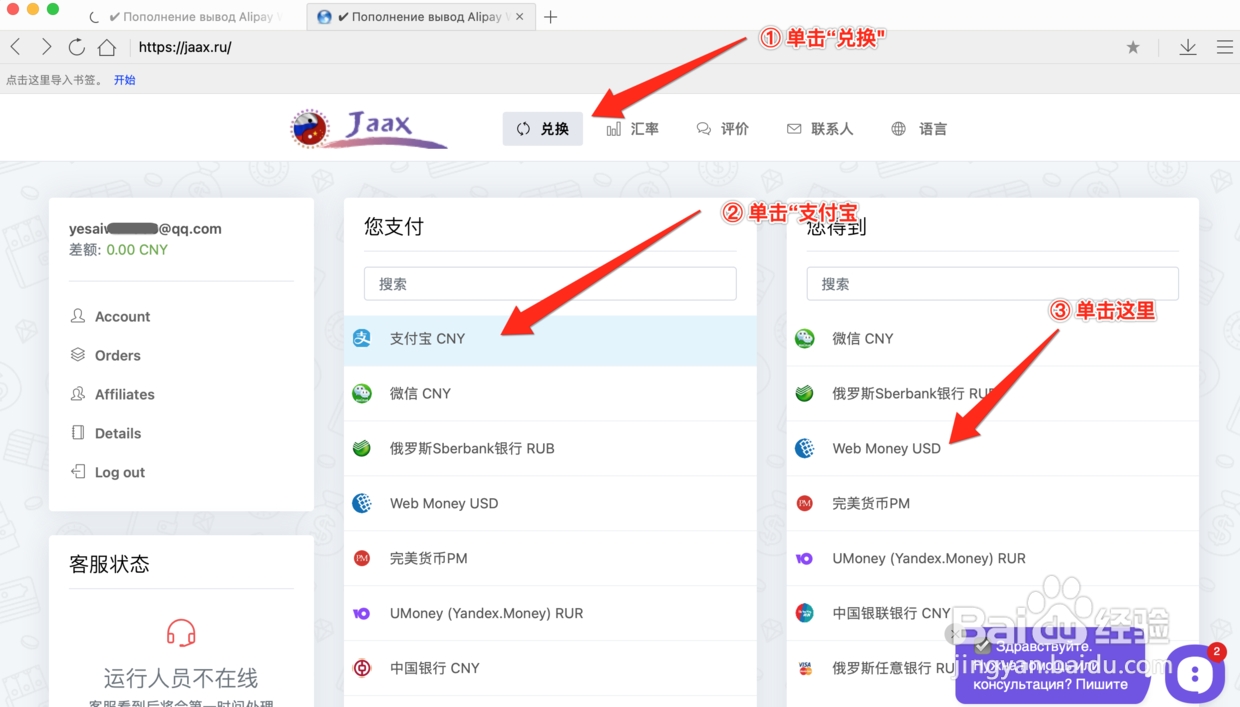Open a new tab with the plus icon

(x=550, y=16)
